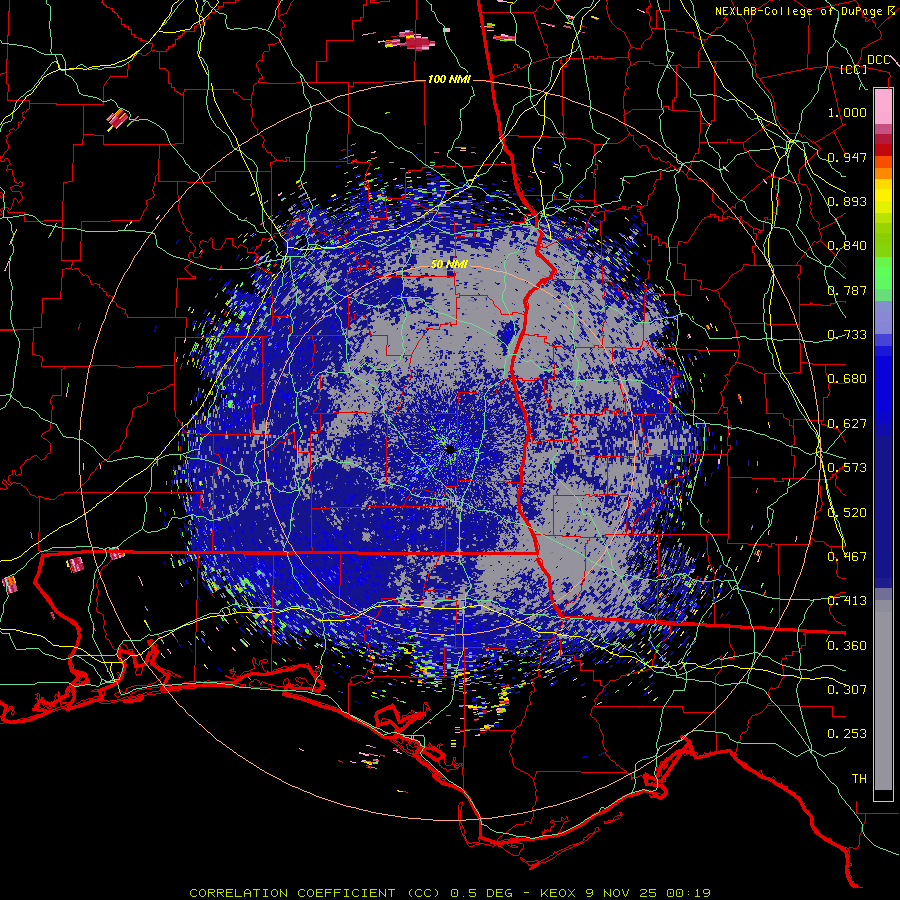This screenshot has height=900, width=900.
Task: Pick the pink segment of the color bar
Action: pyautogui.click(x=883, y=106)
